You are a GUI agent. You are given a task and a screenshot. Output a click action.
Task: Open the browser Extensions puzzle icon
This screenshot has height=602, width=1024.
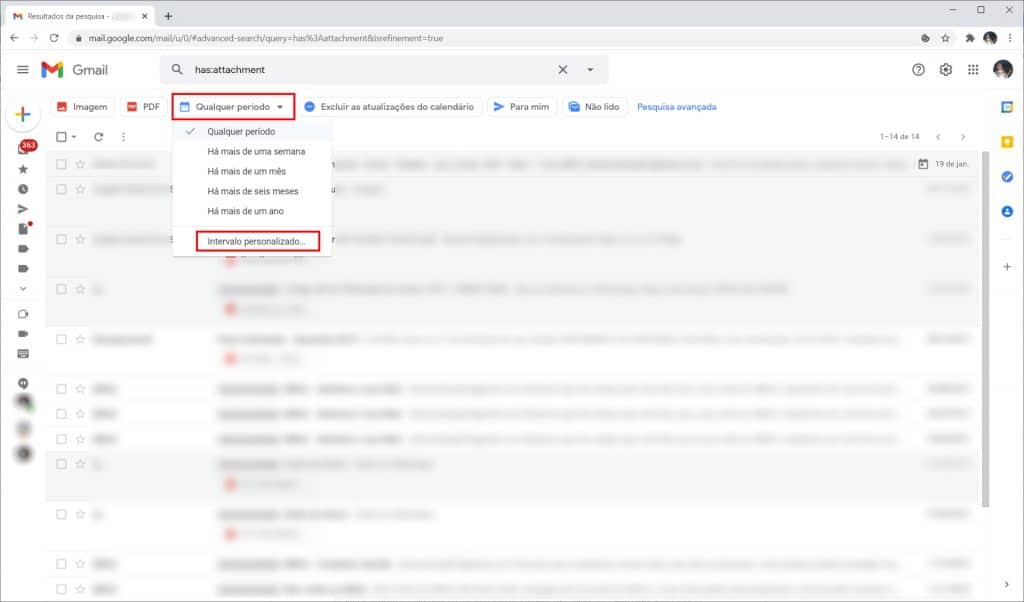pyautogui.click(x=970, y=39)
